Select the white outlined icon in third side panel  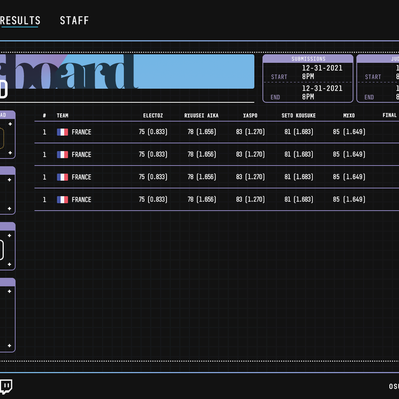(2, 250)
